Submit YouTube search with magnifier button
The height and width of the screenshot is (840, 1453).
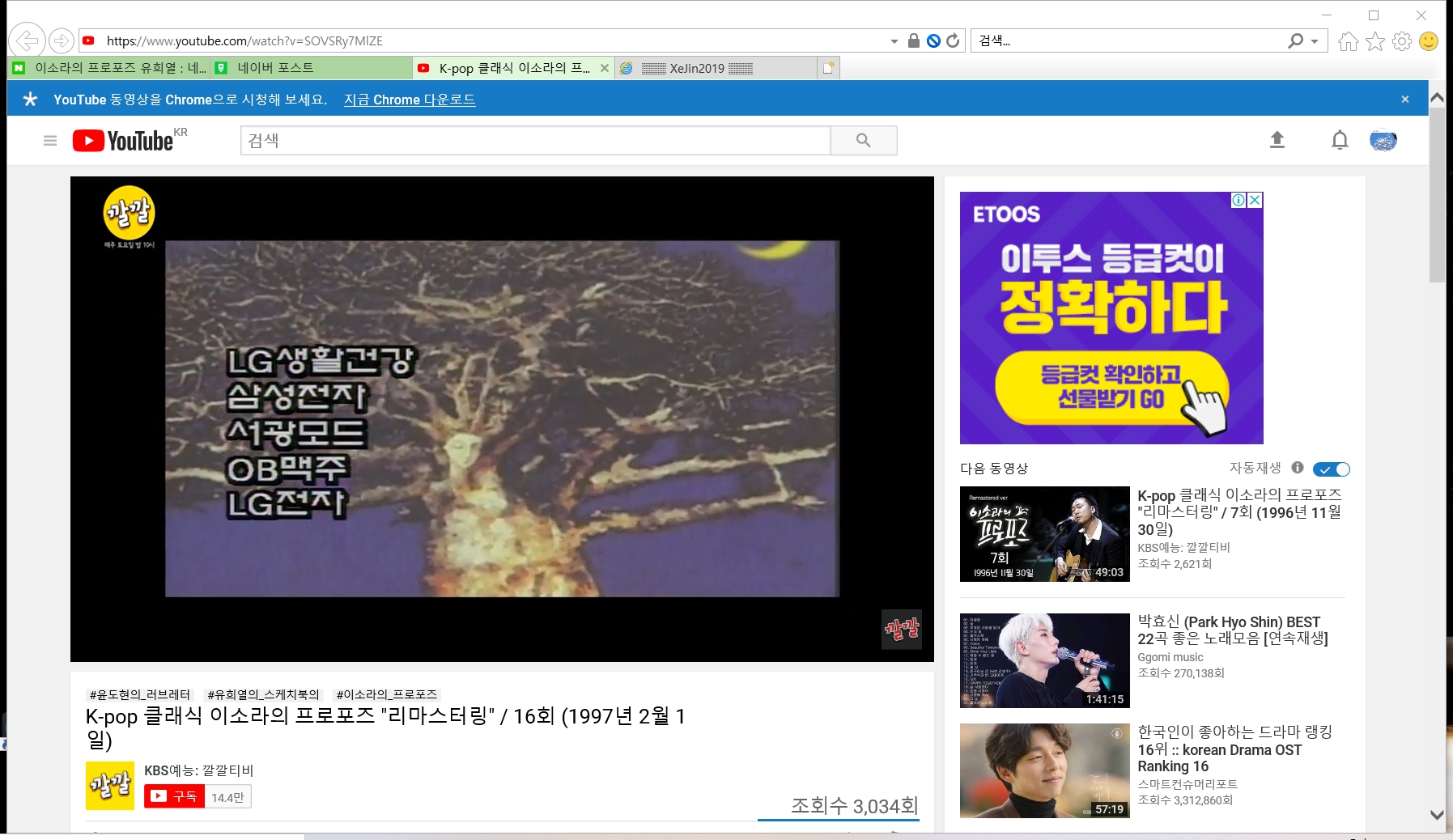(x=864, y=140)
